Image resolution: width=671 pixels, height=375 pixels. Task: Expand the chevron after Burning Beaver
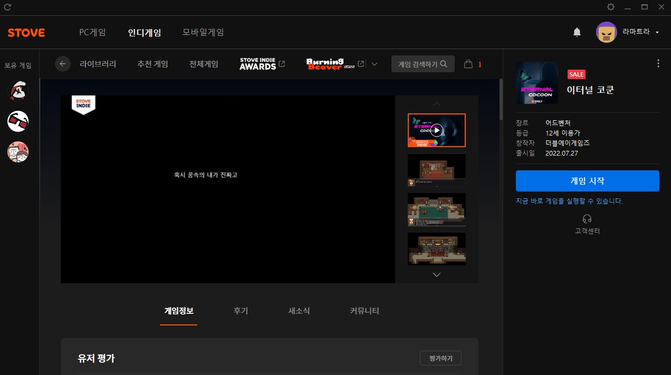(374, 64)
